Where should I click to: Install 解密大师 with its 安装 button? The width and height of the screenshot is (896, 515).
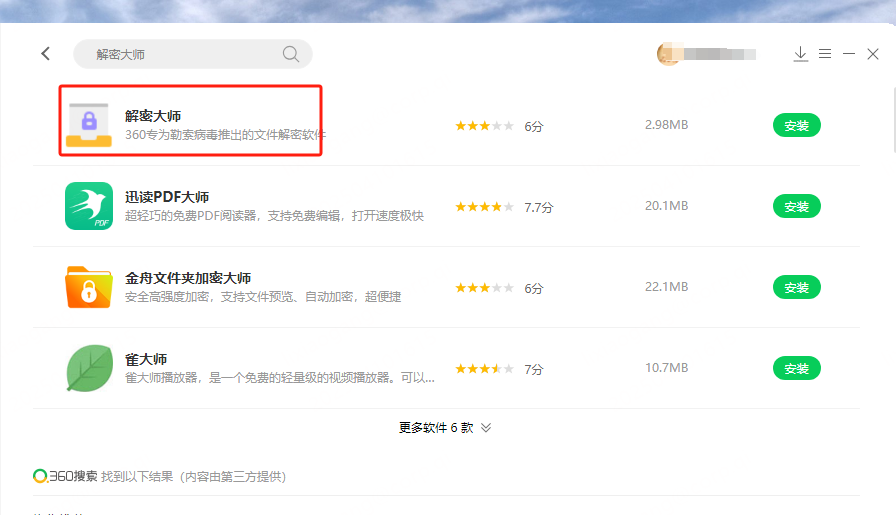pos(796,125)
